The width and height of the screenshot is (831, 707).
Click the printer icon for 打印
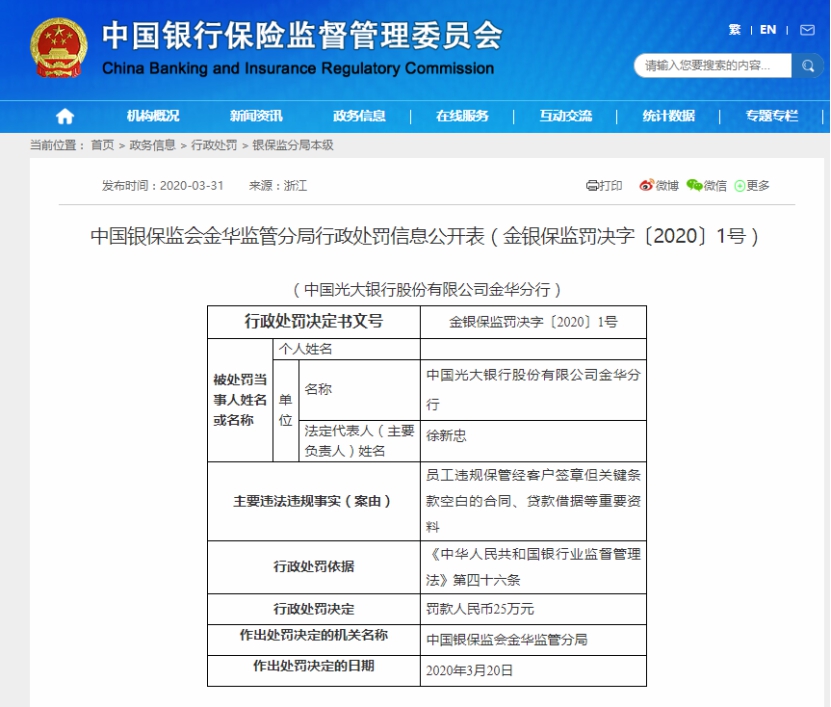coord(591,185)
